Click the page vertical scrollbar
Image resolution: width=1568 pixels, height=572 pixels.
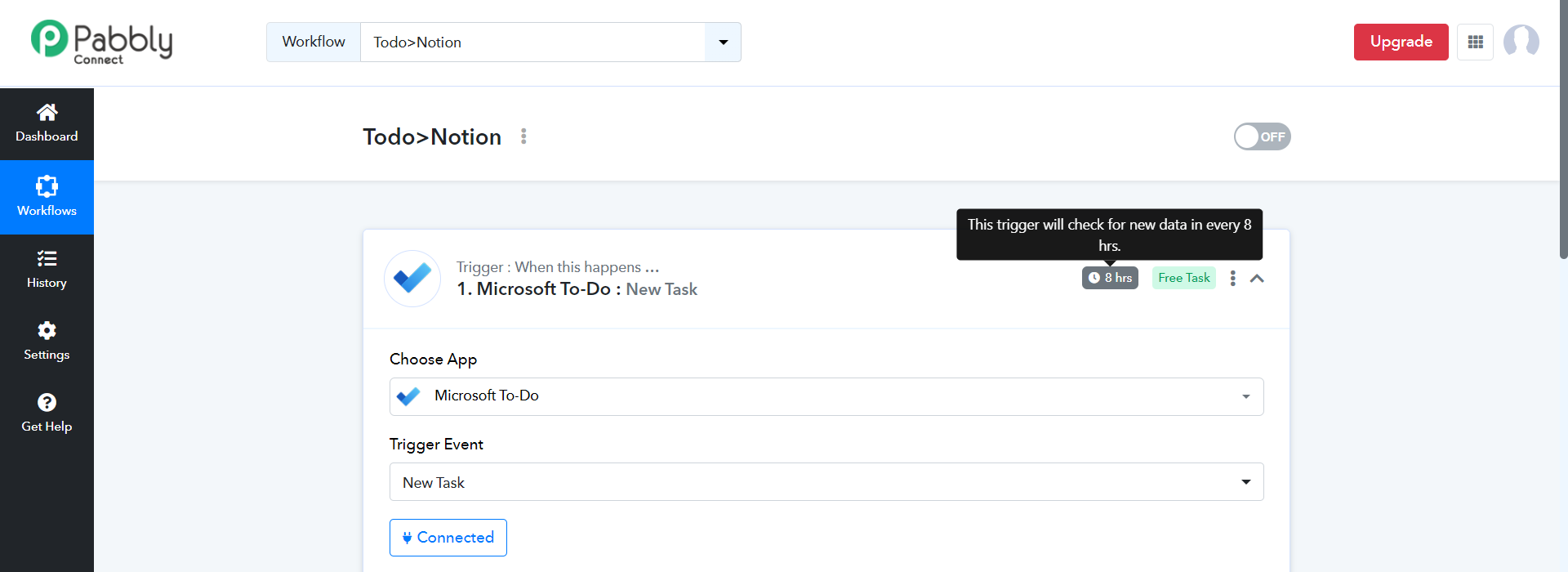click(x=1563, y=131)
